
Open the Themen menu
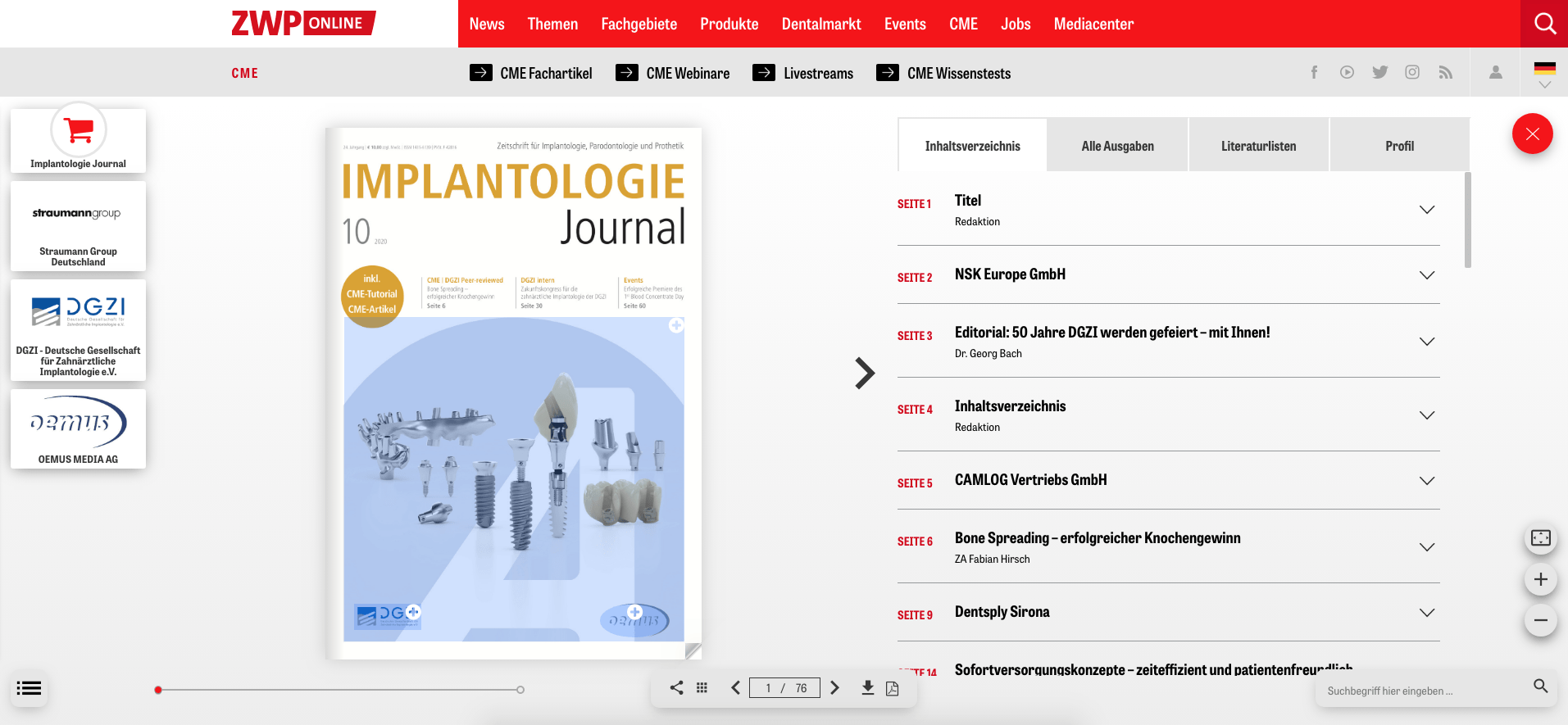[x=552, y=24]
